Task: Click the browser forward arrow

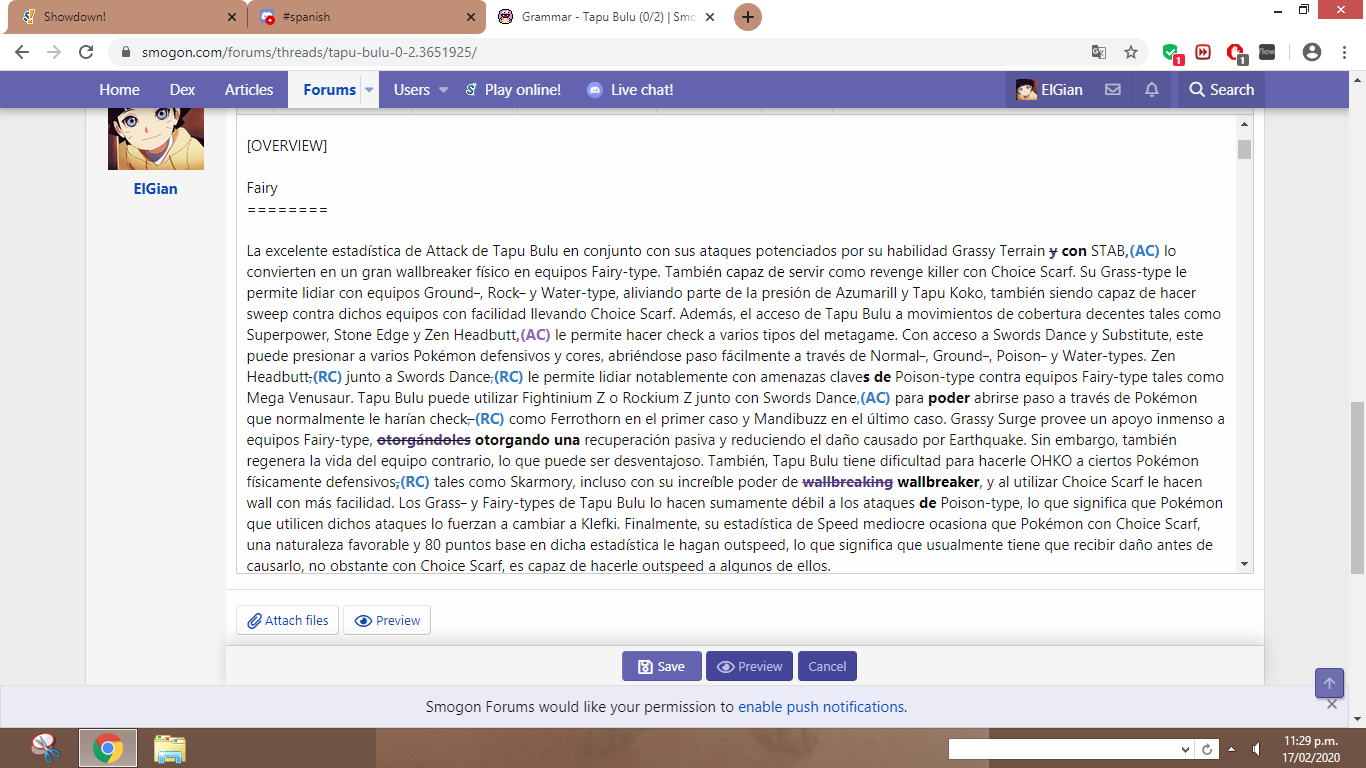Action: 54,52
